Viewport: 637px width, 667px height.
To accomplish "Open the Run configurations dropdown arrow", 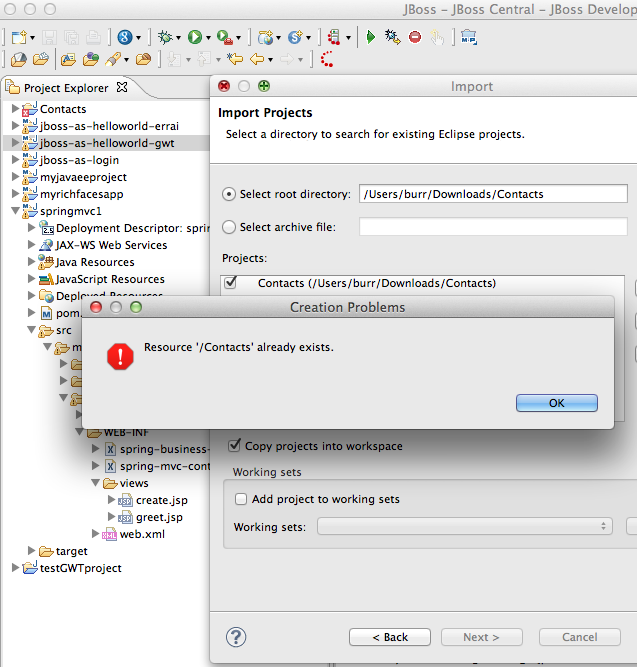I will (x=209, y=38).
